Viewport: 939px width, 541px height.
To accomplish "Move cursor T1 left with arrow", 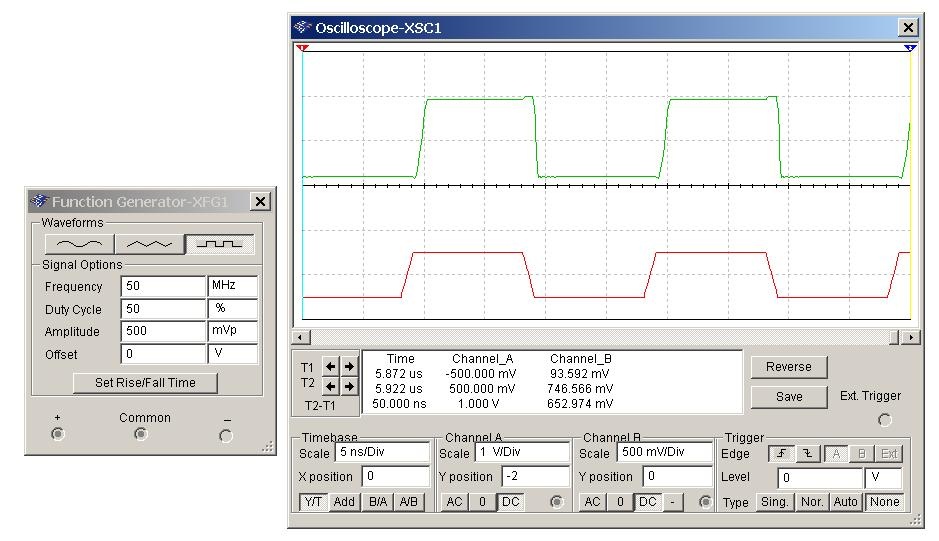I will pos(331,367).
